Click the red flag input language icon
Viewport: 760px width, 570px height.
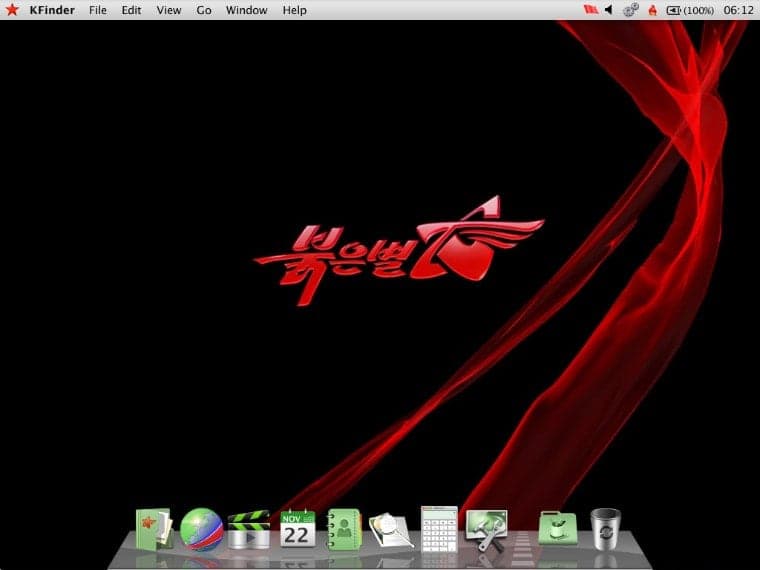(591, 10)
